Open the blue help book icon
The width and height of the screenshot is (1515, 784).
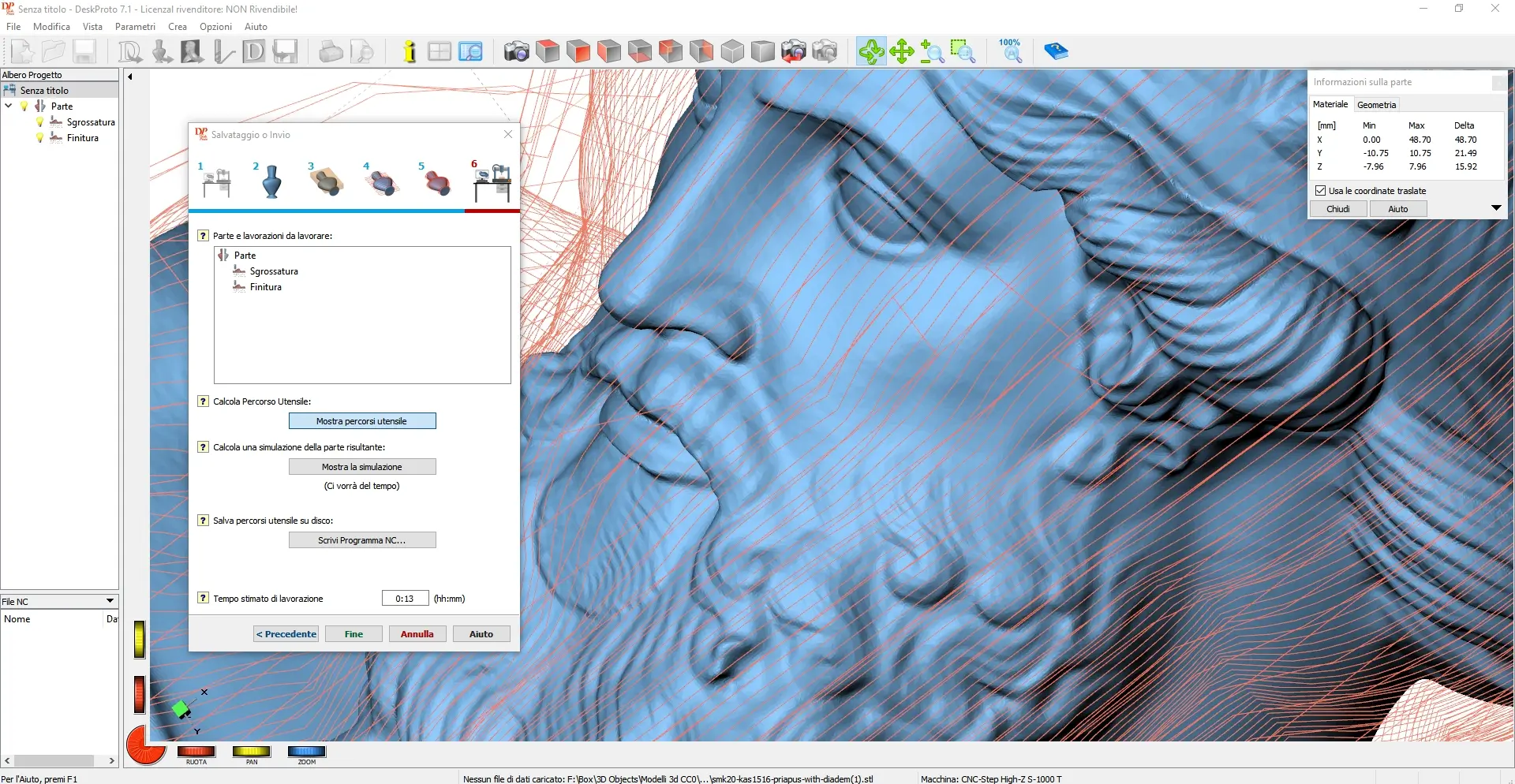click(x=1056, y=52)
